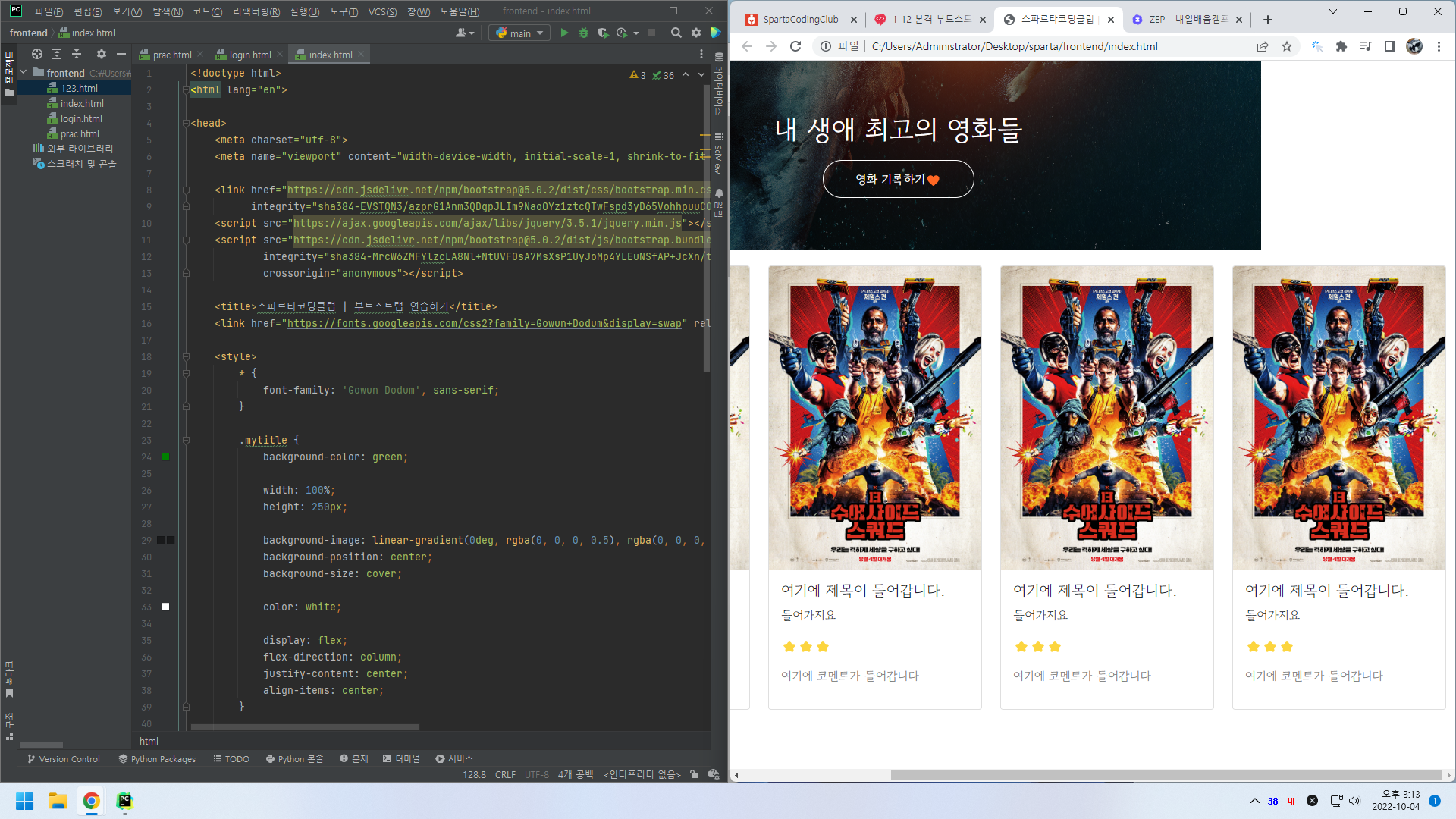Start debugging with the bug icon
This screenshot has width=1456, height=819.
pyautogui.click(x=583, y=33)
